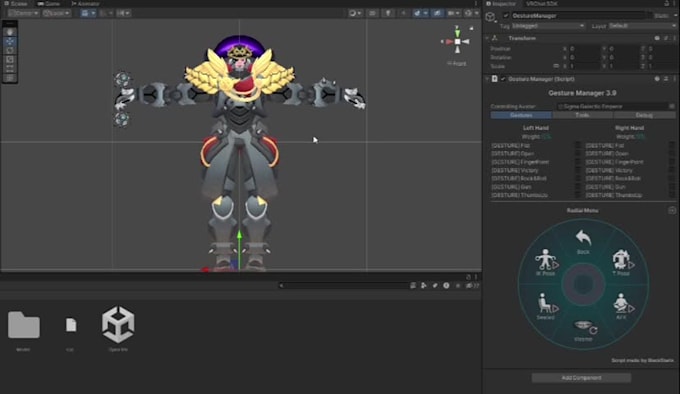Toggle scene lighting bulb icon
This screenshot has width=680, height=394.
(x=388, y=13)
